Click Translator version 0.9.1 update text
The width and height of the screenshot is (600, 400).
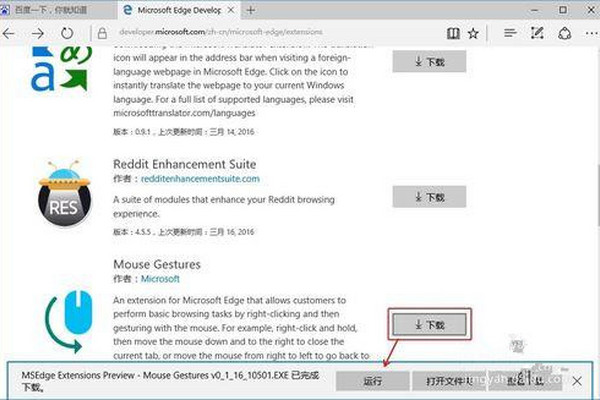click(x=184, y=132)
